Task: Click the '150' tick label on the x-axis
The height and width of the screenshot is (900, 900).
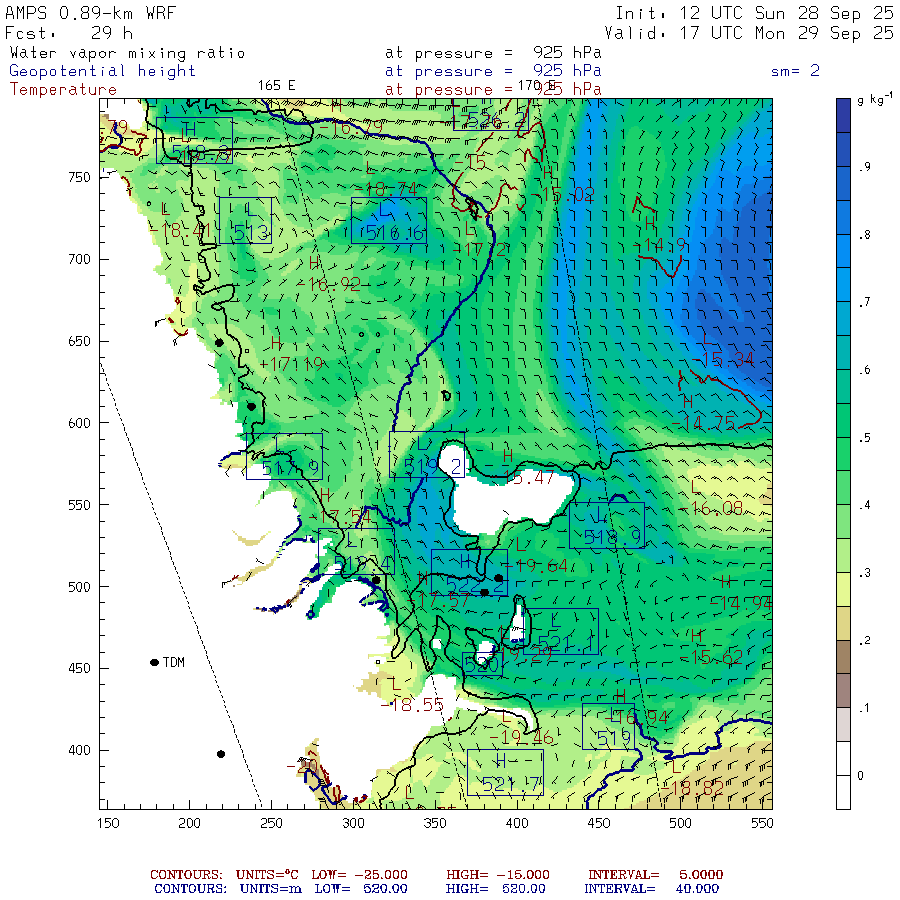Action: point(108,823)
